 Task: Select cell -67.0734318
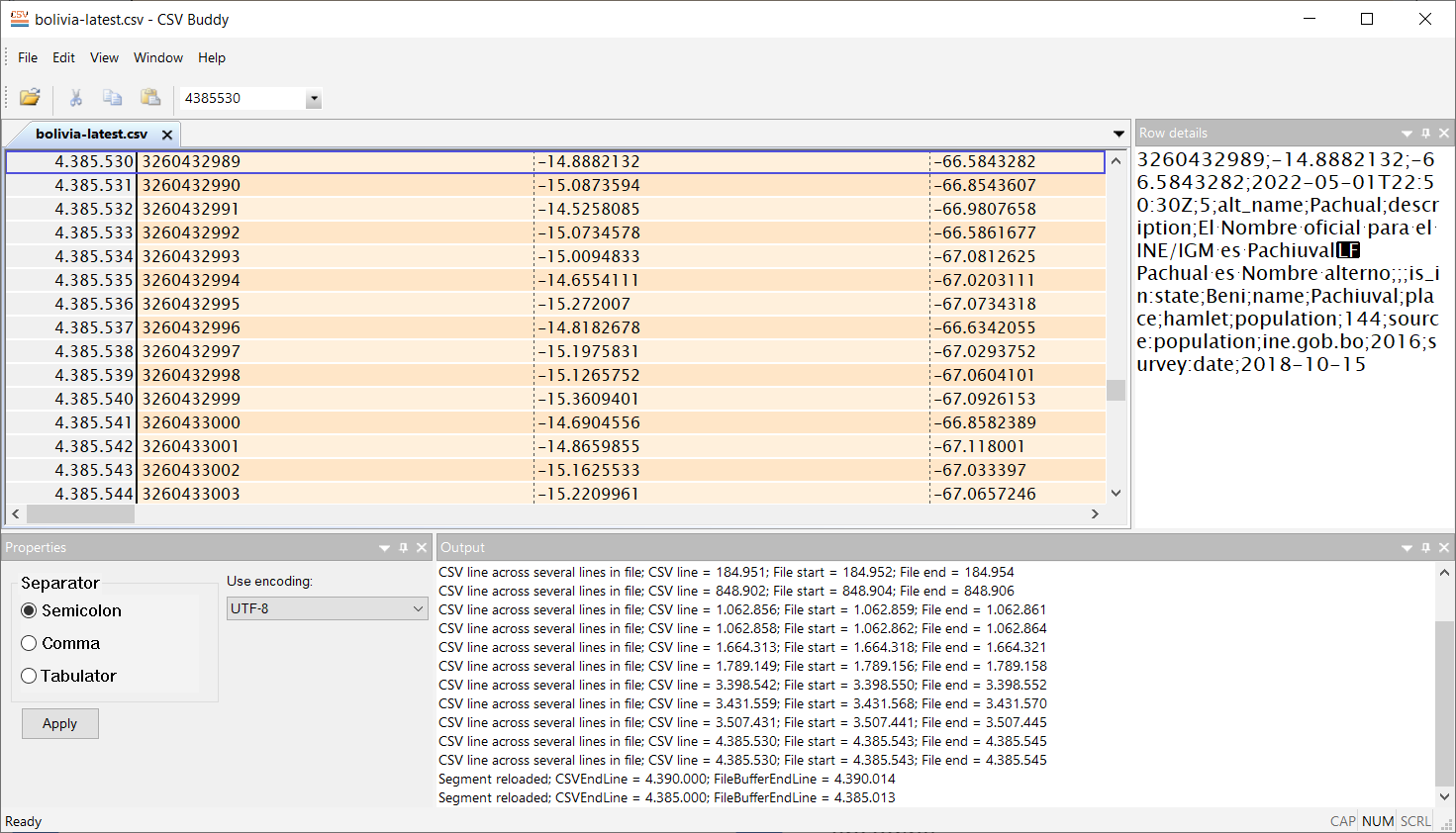coord(1018,304)
